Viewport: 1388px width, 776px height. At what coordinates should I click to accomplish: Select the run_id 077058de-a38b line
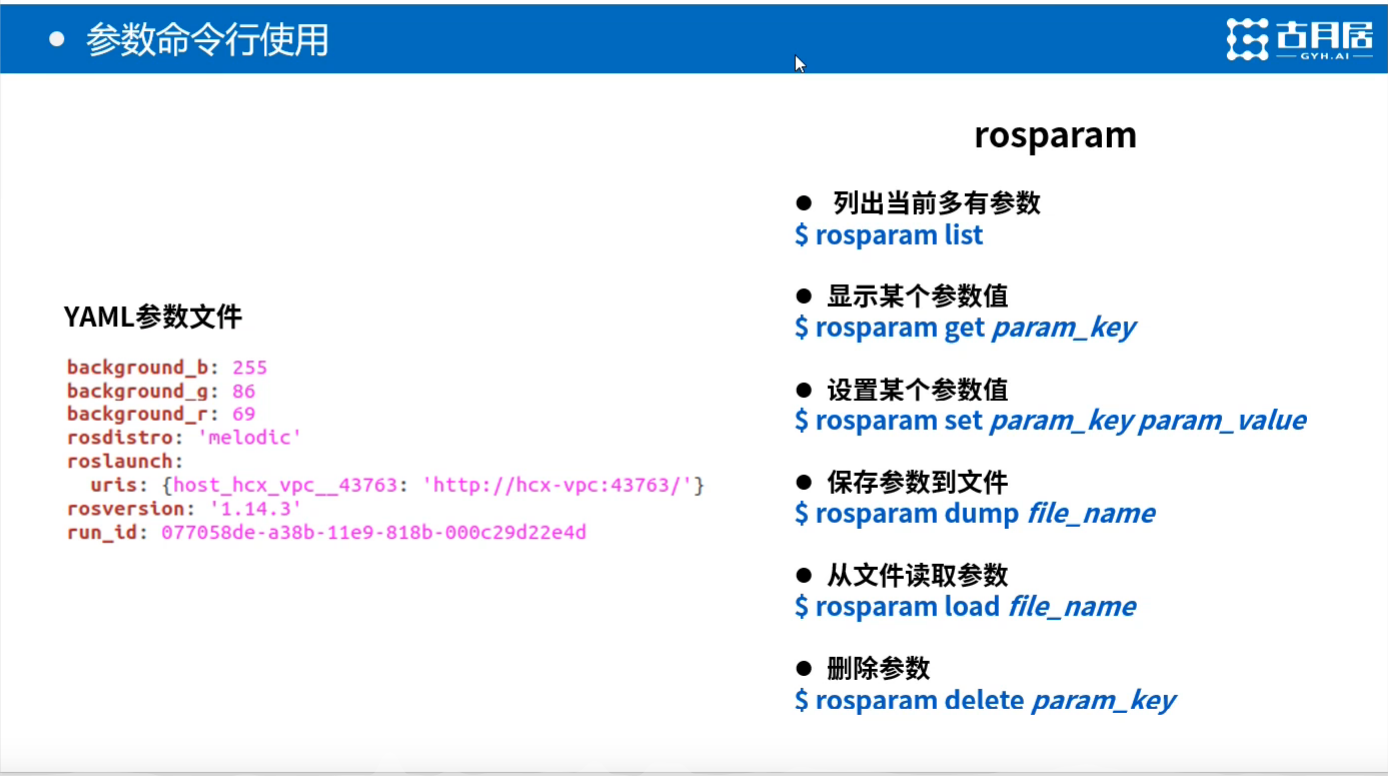click(x=327, y=532)
